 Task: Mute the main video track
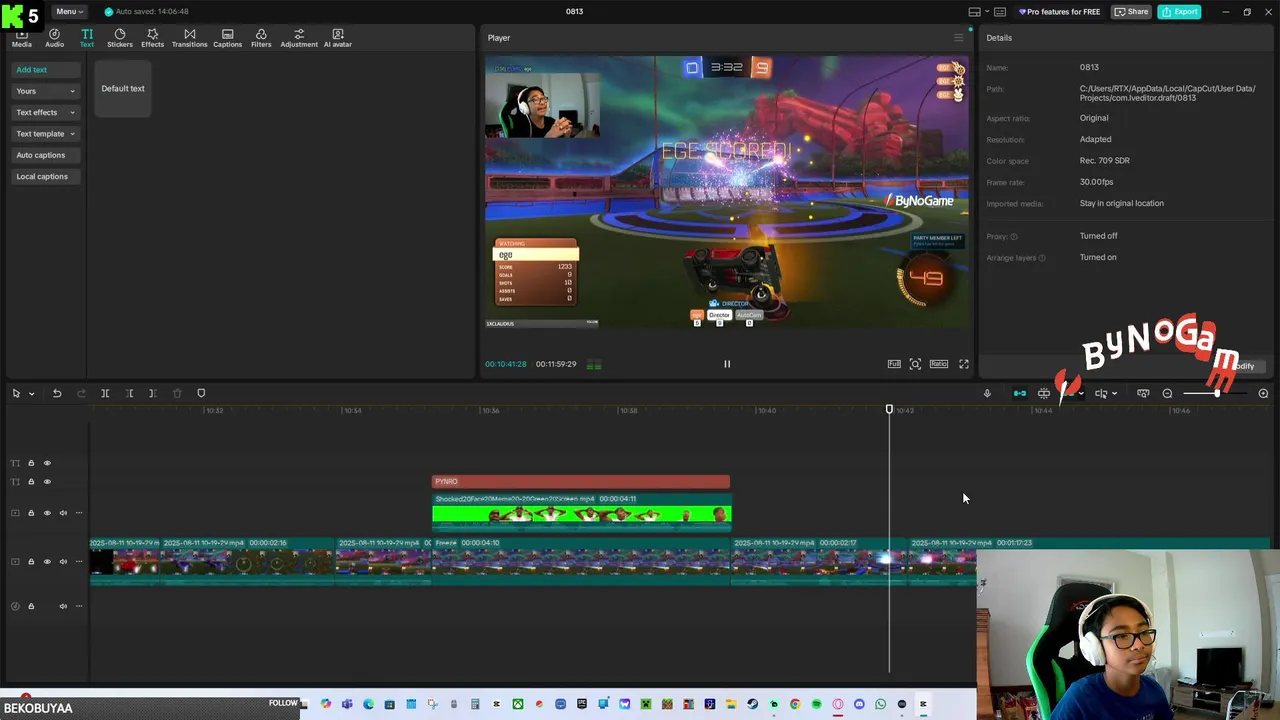[x=63, y=562]
